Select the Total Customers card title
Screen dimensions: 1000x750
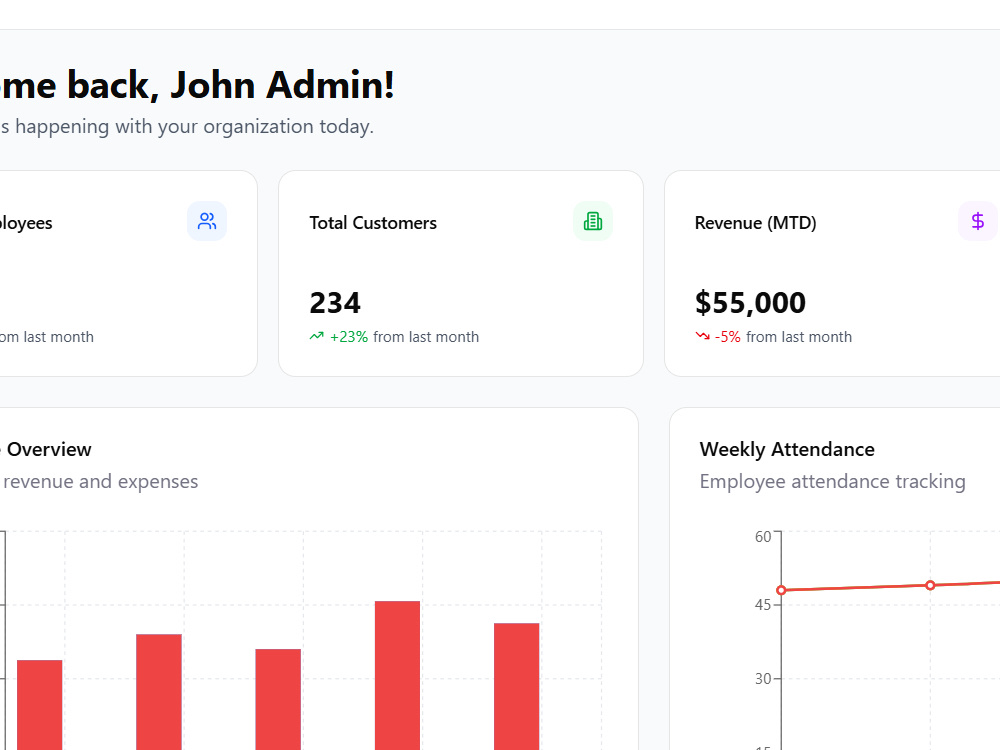[373, 223]
